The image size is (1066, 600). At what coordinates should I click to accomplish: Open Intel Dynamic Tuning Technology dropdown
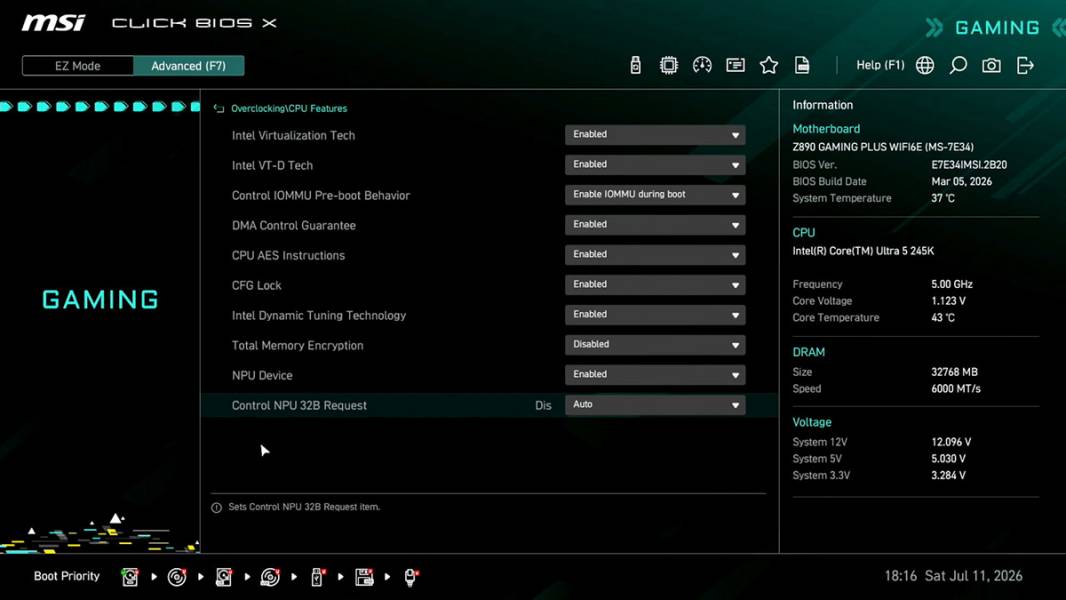coord(655,314)
